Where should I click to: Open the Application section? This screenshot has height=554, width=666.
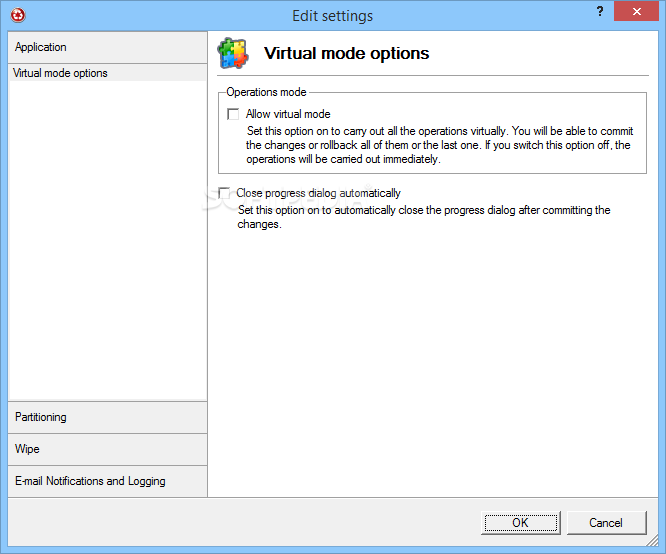107,47
